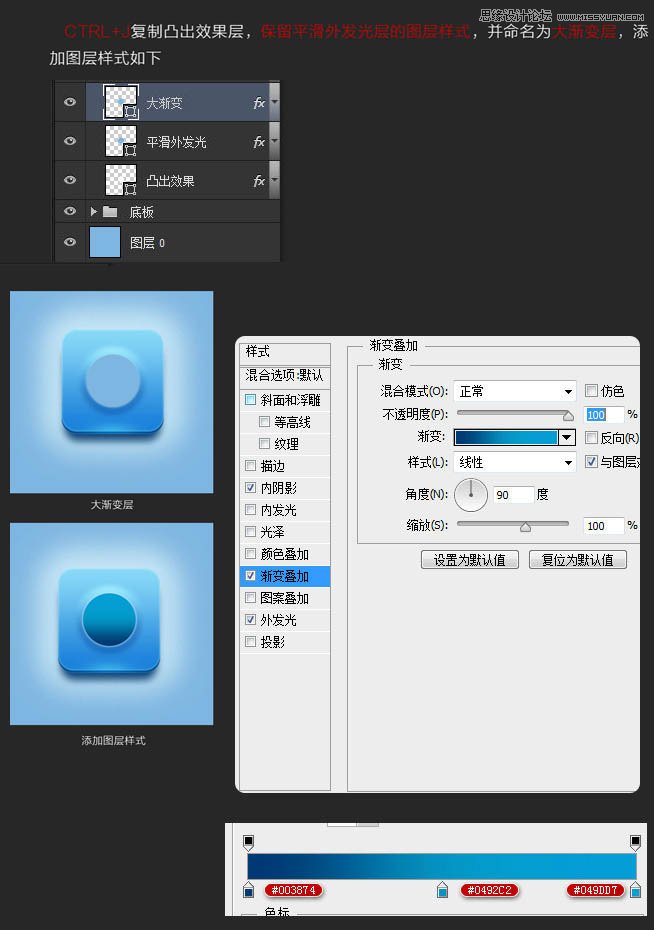Open the 内阴影 style settings

(x=279, y=488)
